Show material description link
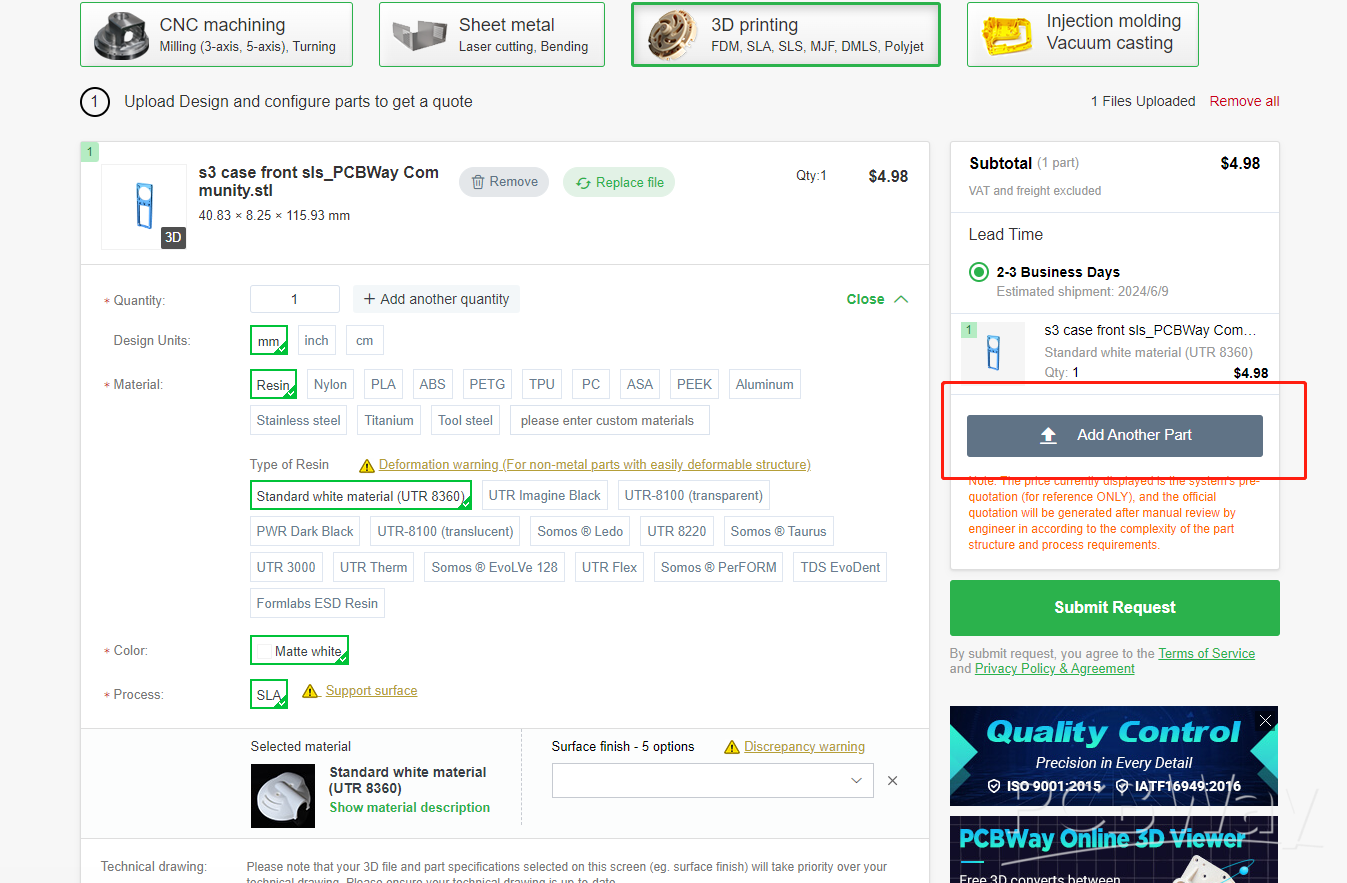Image resolution: width=1347 pixels, height=883 pixels. 410,807
